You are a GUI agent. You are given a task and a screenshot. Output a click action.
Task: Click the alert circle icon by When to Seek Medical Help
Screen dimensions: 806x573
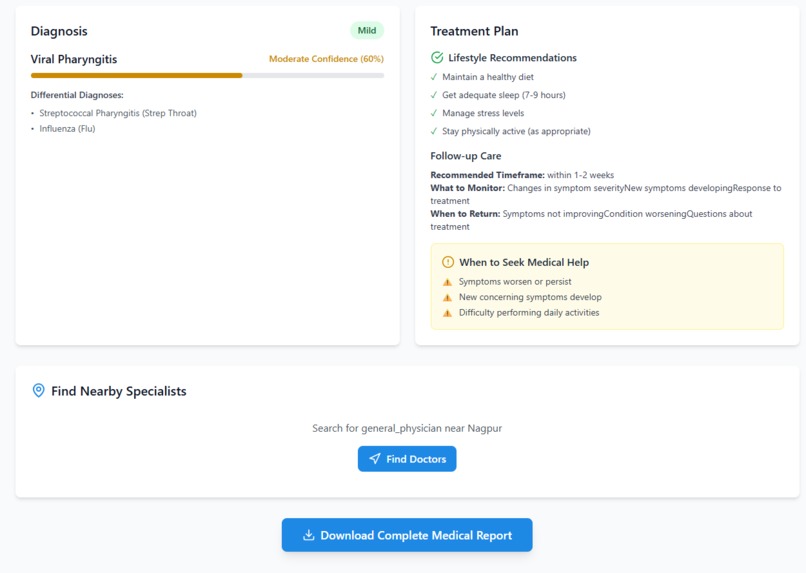coord(448,262)
